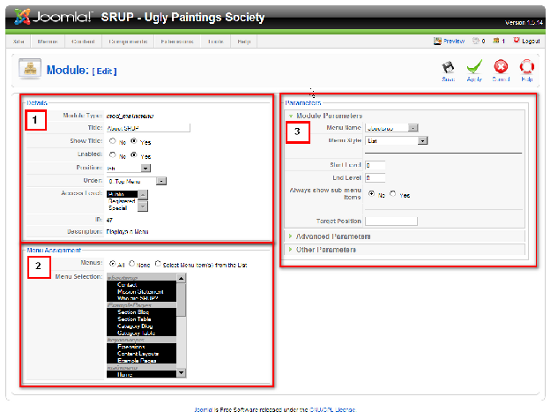Open the Help menu in menu bar
550x419 pixels.
click(244, 41)
